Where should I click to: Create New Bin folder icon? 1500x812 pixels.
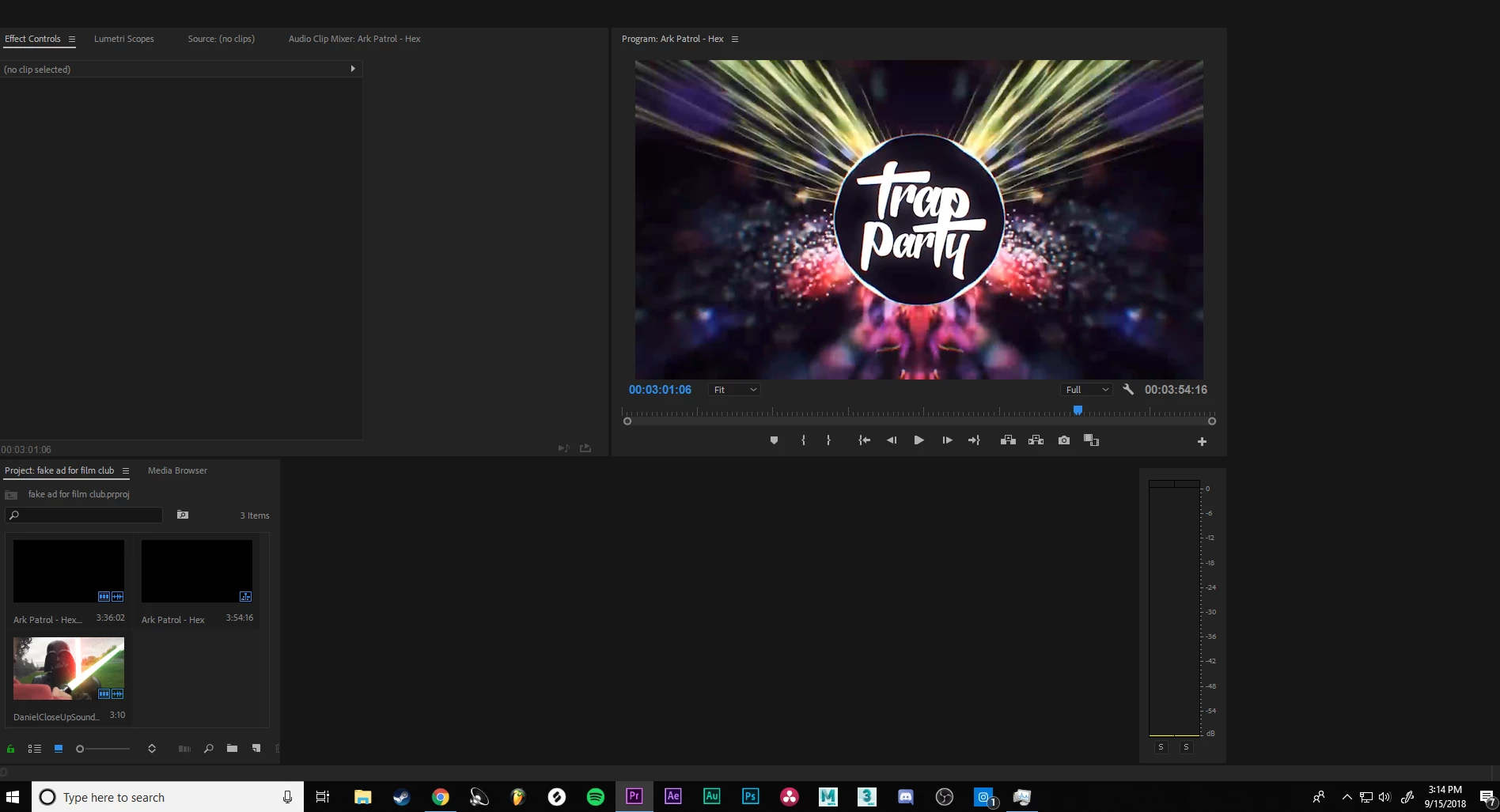[232, 749]
